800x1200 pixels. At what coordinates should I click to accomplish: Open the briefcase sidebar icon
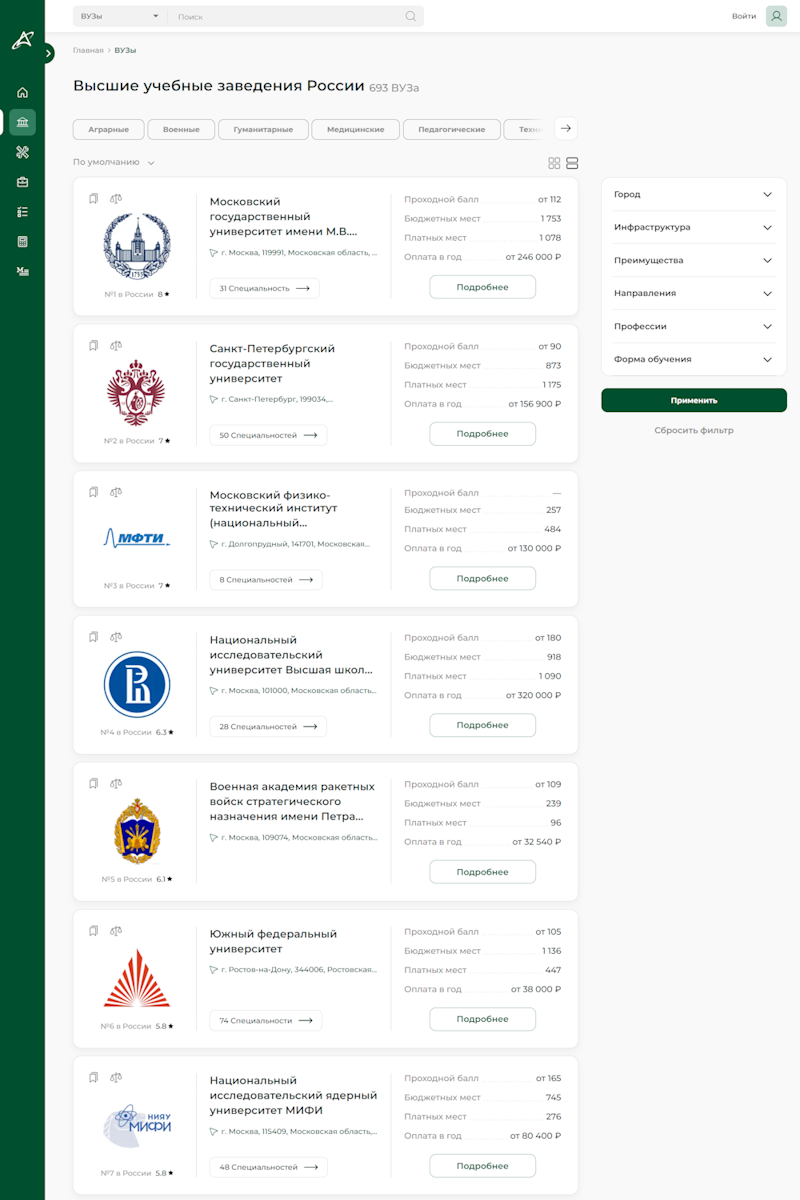(x=22, y=182)
